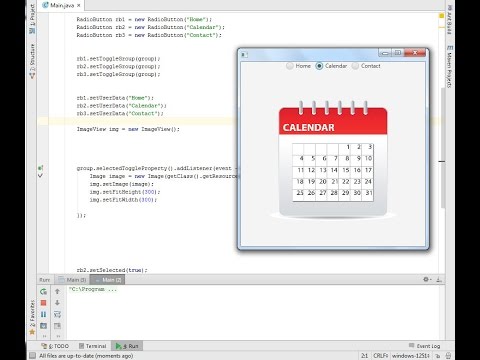Screen dimensions: 480x360
Task: Open the Terminal tool window
Action: (93, 346)
